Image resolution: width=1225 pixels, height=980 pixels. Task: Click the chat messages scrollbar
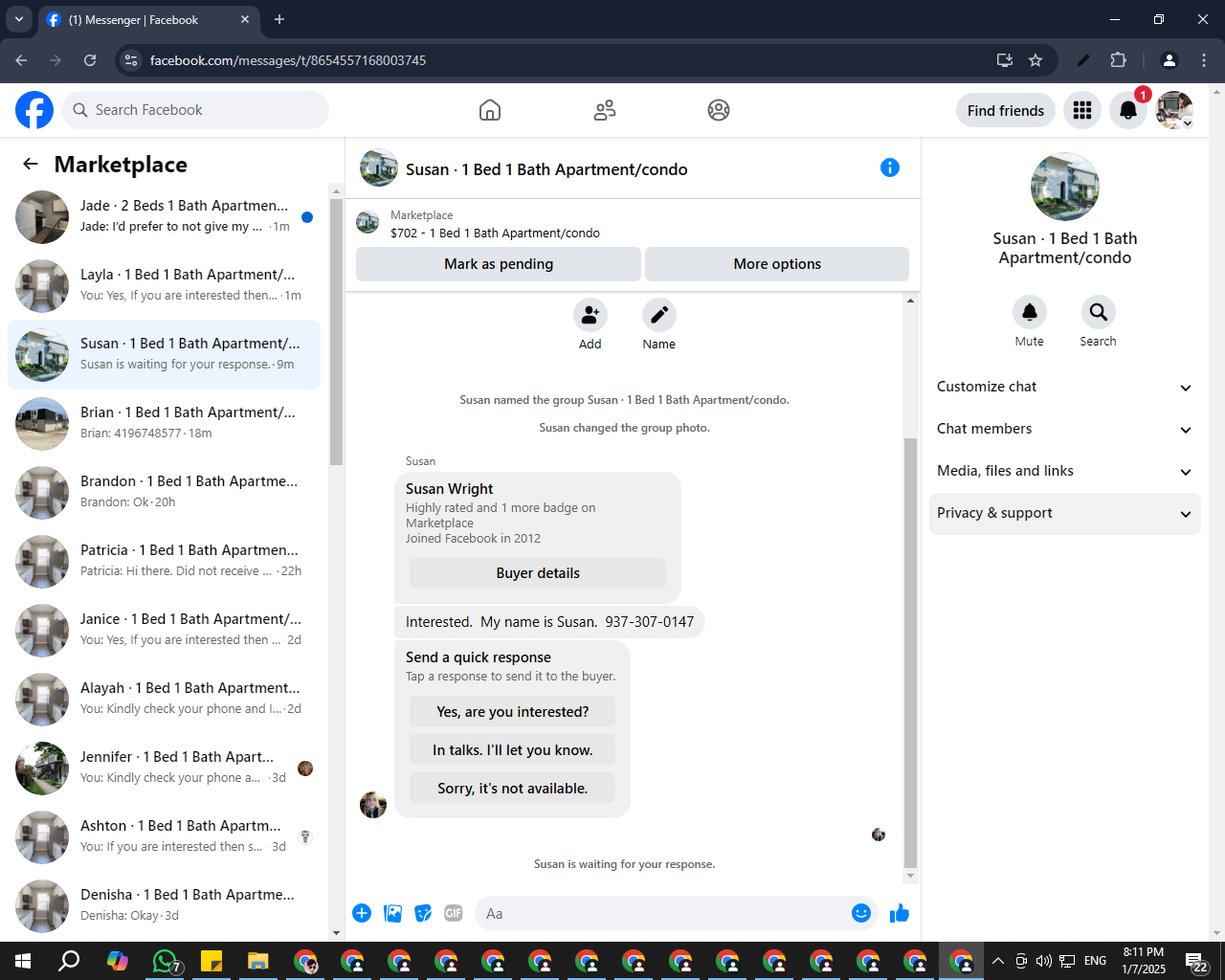(x=910, y=653)
